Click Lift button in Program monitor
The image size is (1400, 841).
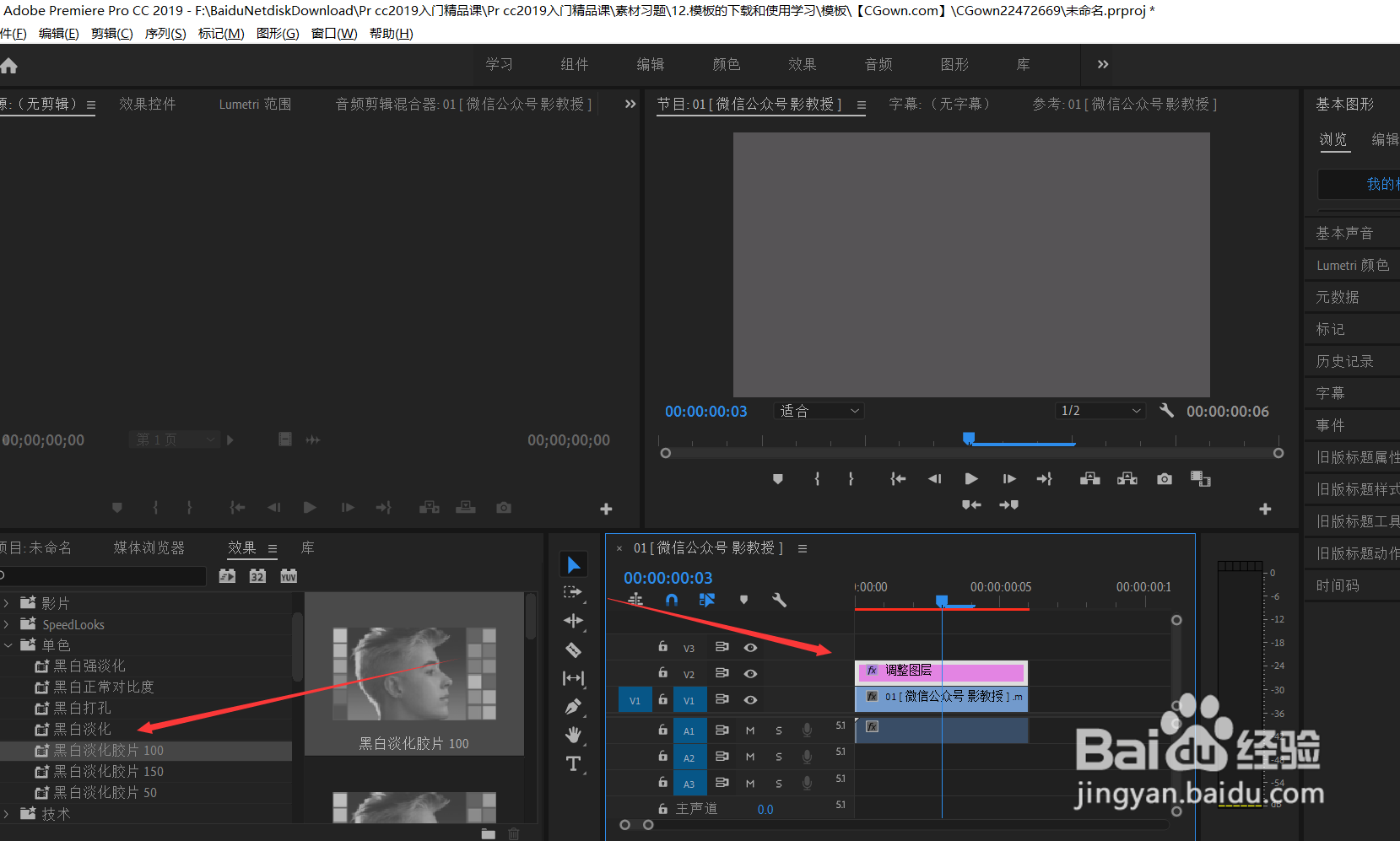pos(1090,479)
